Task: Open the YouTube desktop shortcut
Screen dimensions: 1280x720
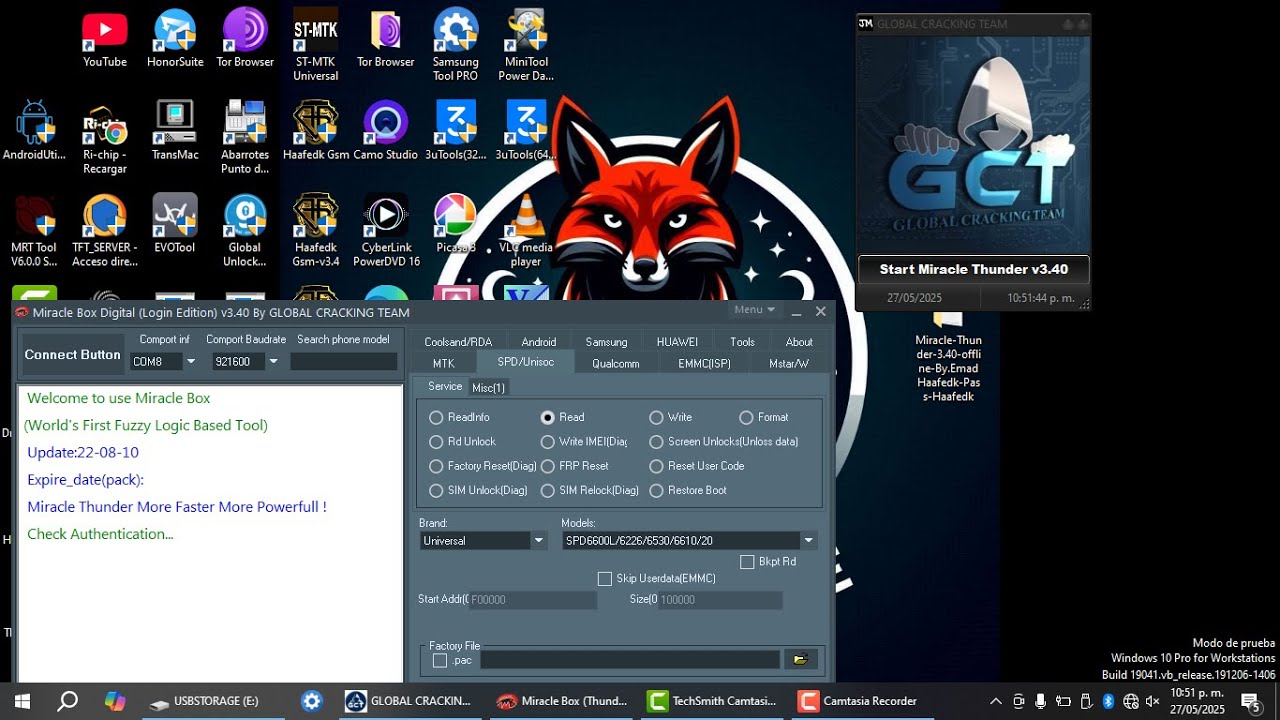Action: (105, 38)
